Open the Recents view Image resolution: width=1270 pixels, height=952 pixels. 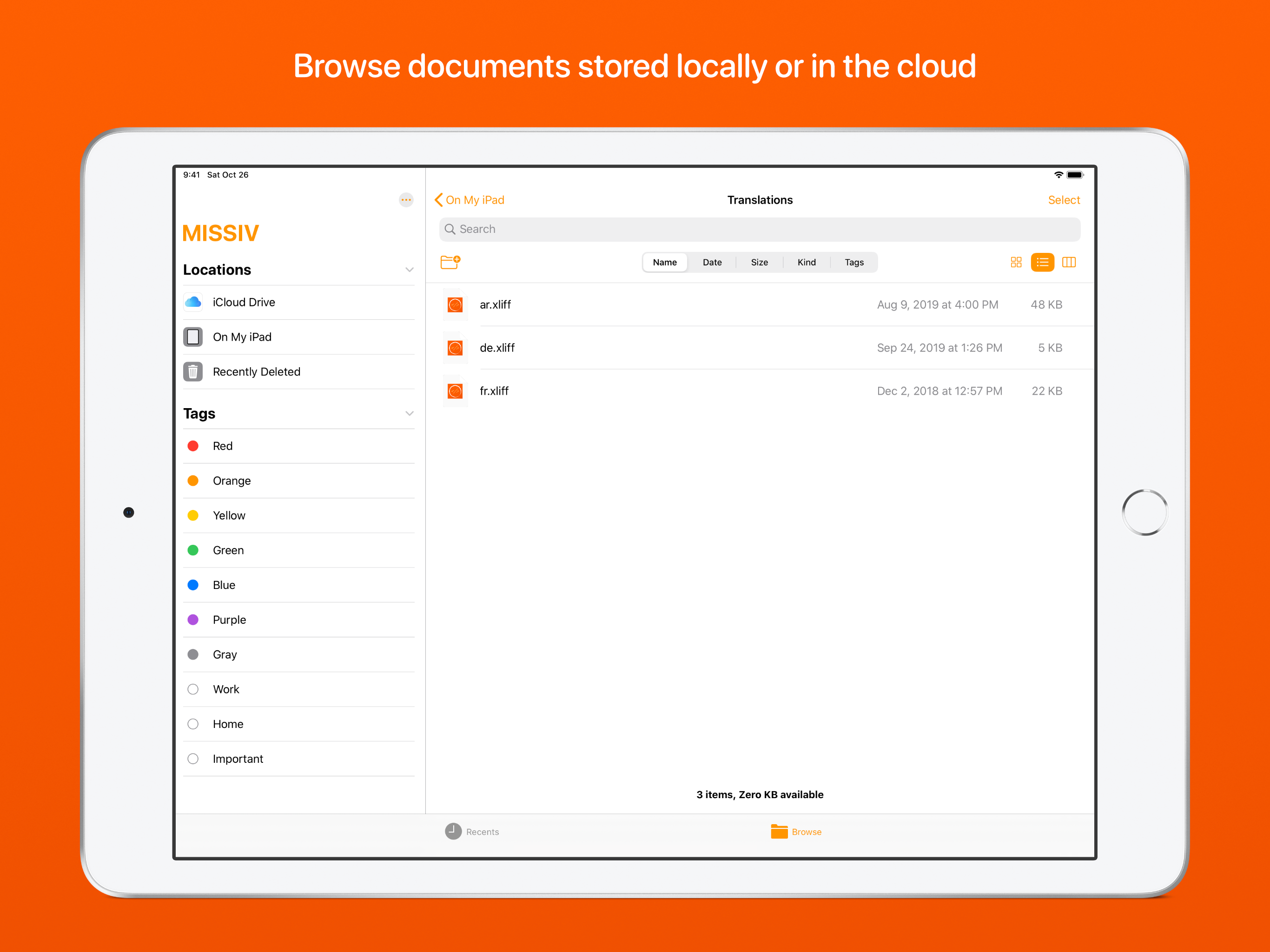click(472, 832)
